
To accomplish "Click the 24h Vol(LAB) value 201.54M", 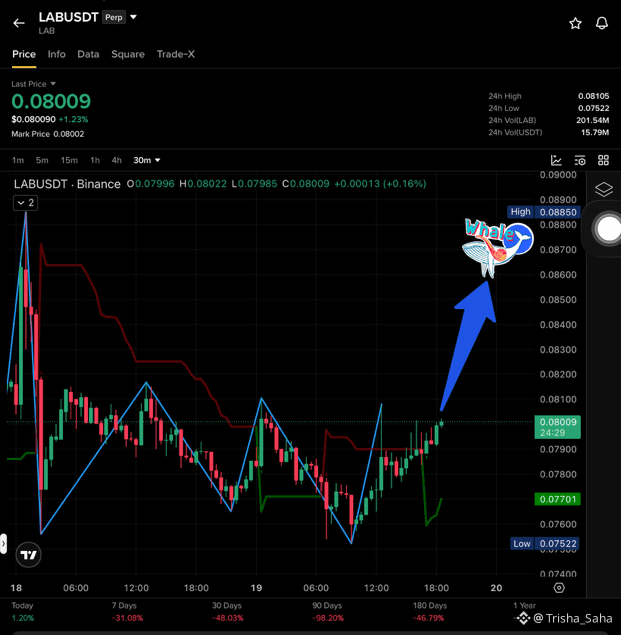I will pos(593,120).
